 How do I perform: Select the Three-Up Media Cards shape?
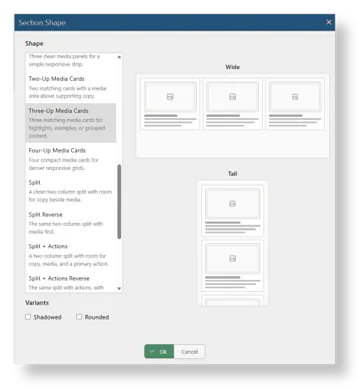(x=71, y=123)
